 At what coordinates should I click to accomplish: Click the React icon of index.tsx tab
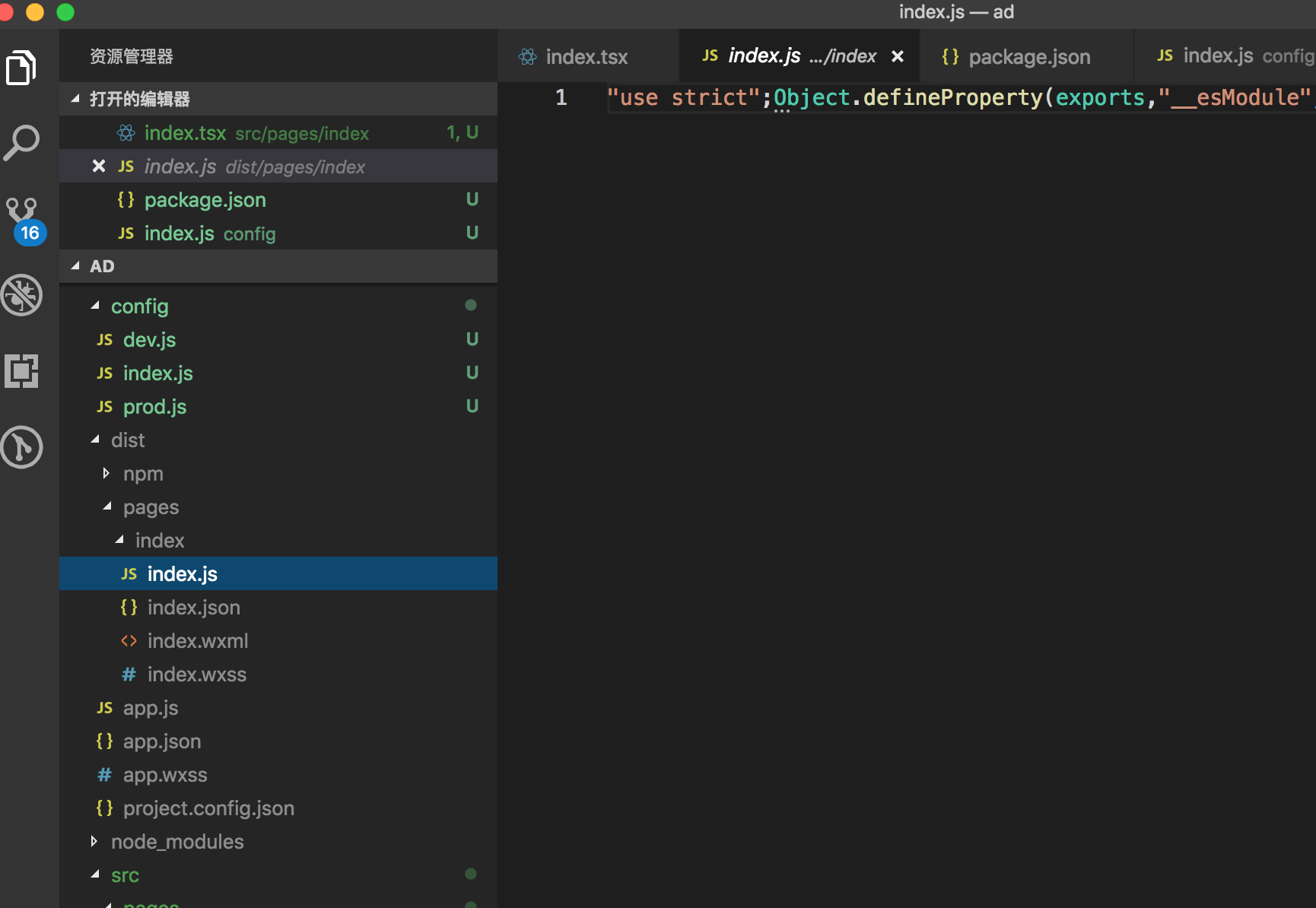(527, 57)
